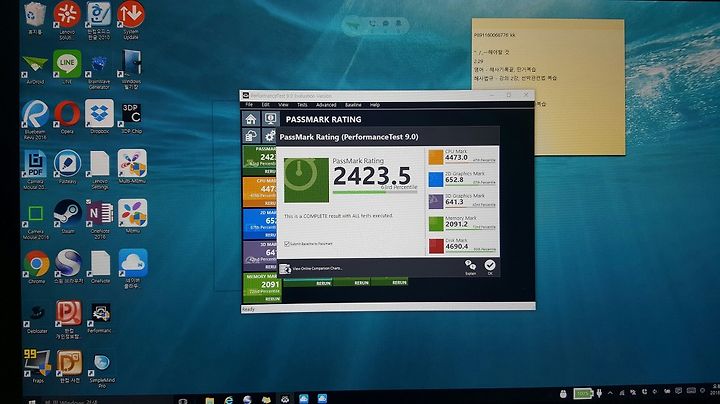
Task: Select the Brainwave Generator desktop icon
Action: (99, 70)
